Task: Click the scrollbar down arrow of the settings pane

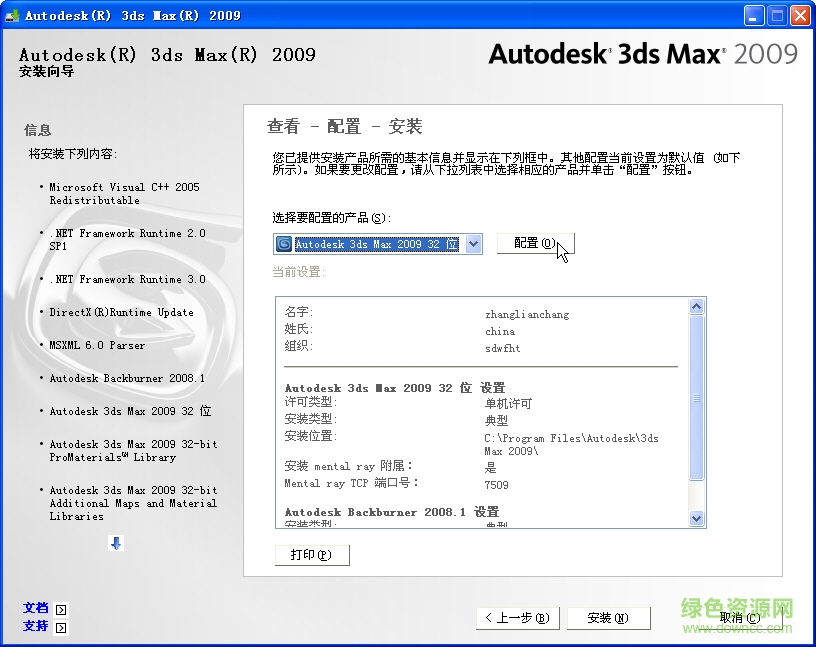Action: pos(697,518)
